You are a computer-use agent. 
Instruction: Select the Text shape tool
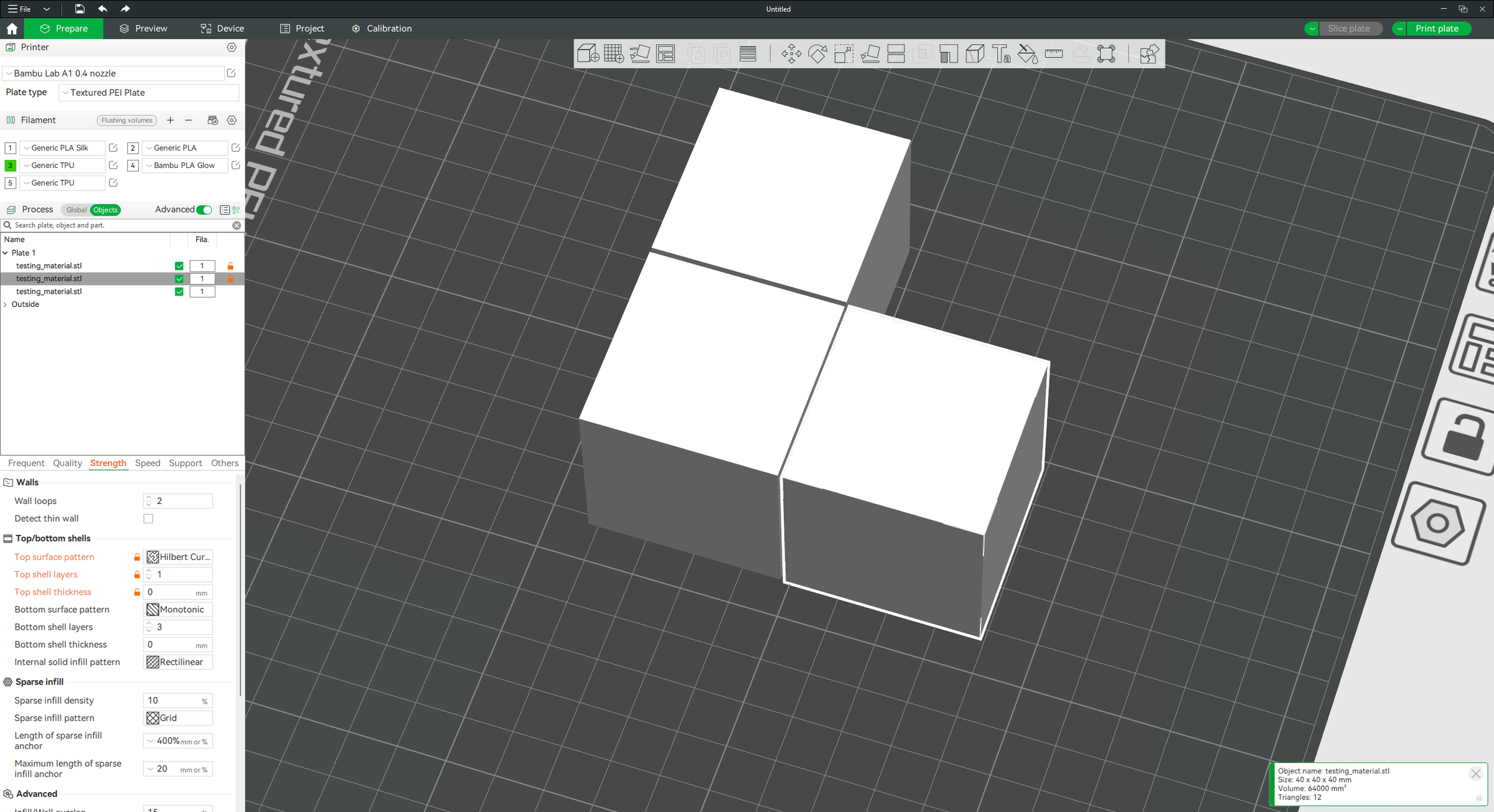tap(1001, 54)
